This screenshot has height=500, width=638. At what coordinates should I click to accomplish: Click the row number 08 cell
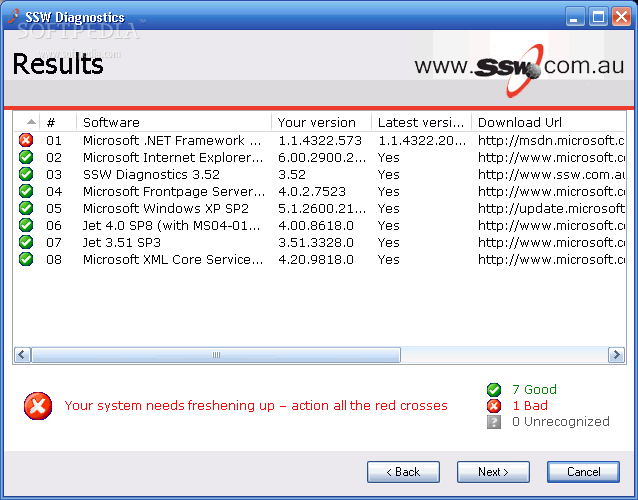coord(54,260)
